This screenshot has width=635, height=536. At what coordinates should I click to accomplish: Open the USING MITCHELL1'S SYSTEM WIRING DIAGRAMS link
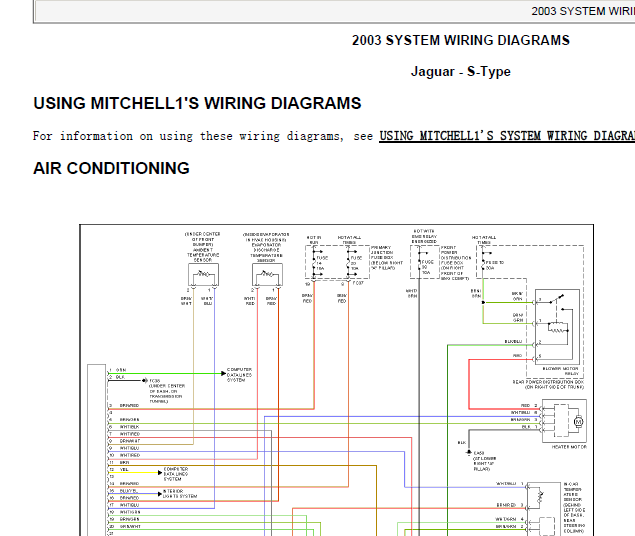pos(507,136)
